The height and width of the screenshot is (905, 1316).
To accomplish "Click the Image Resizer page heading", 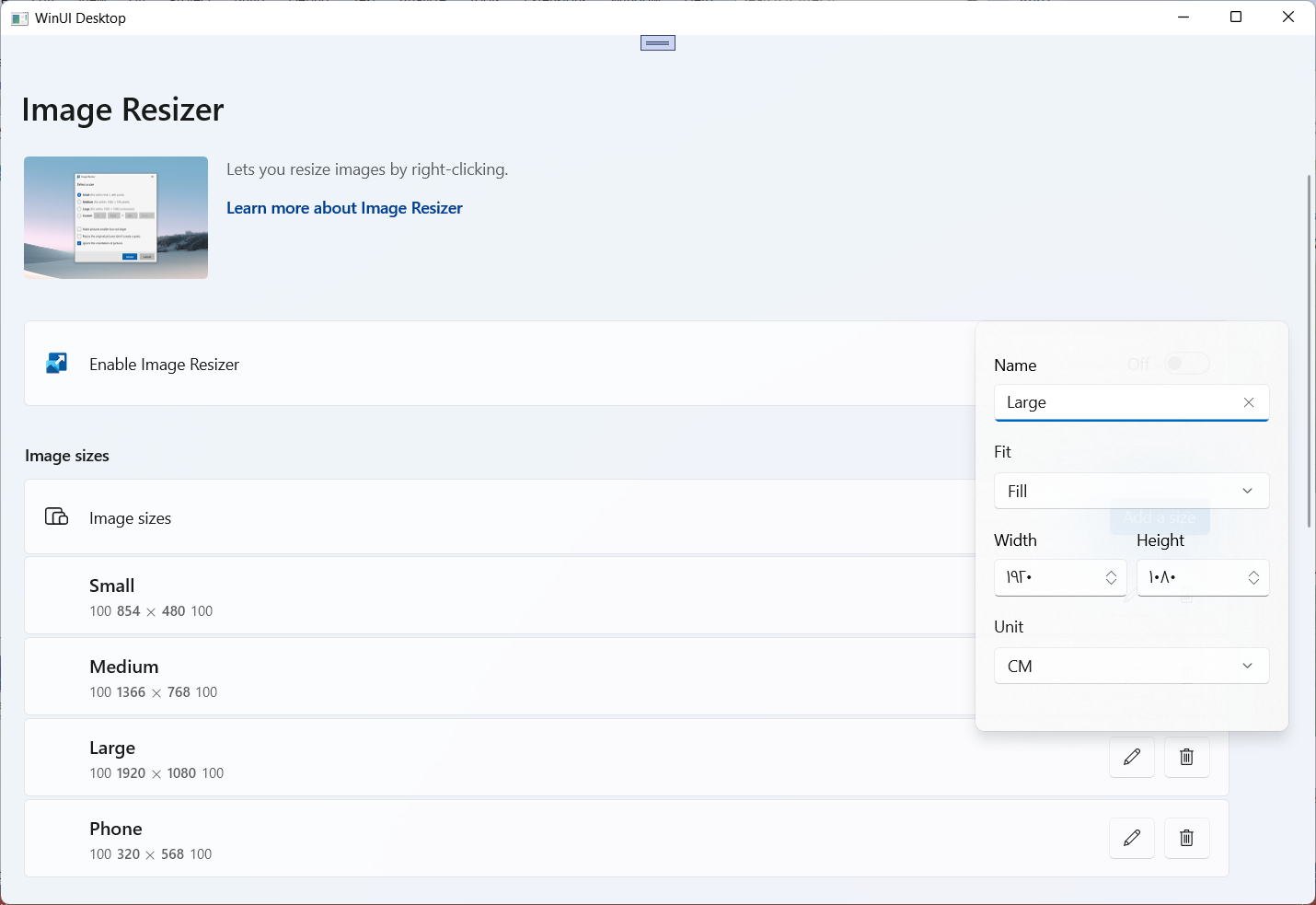I will point(122,110).
